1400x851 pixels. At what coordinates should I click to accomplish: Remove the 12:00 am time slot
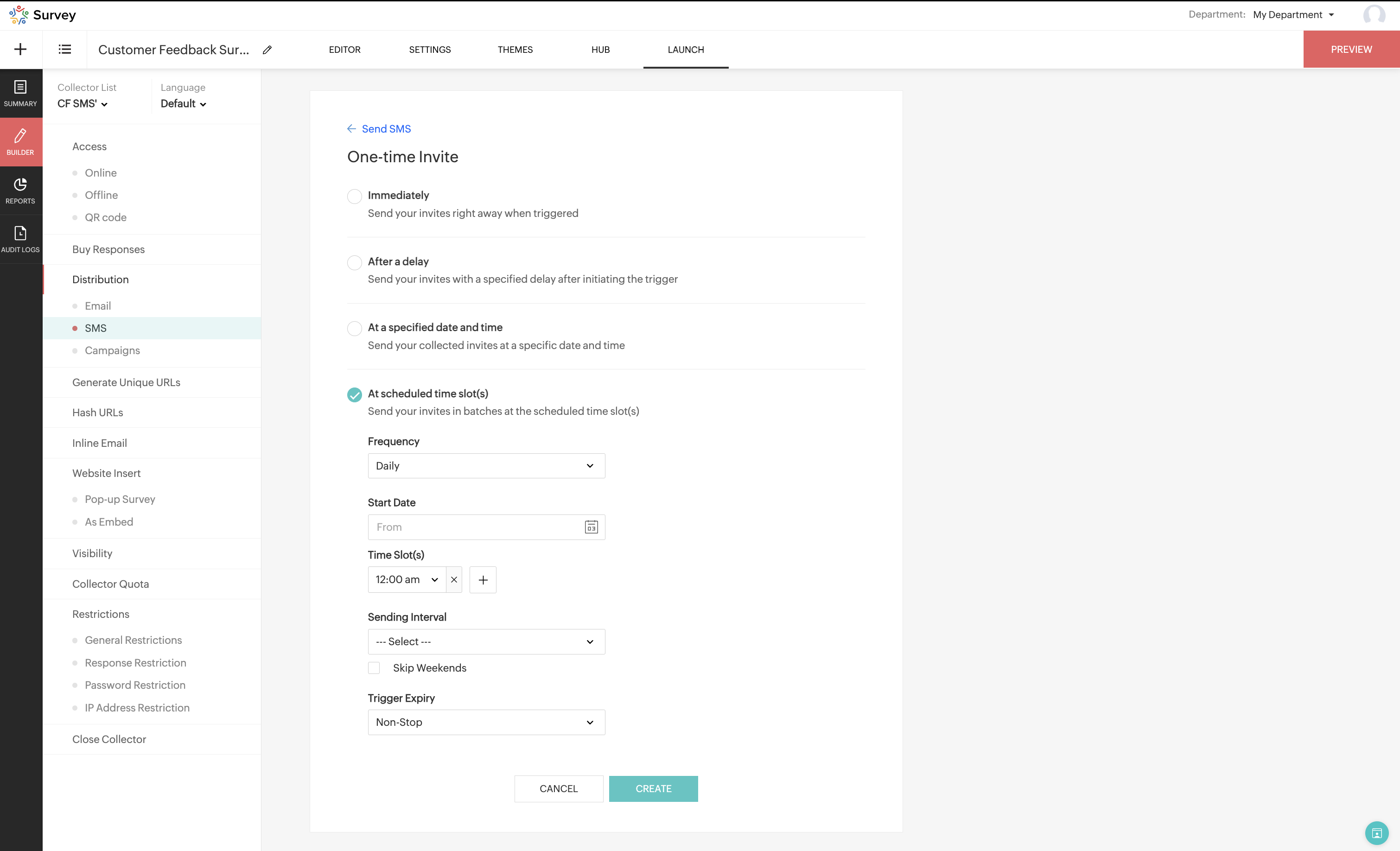(454, 579)
